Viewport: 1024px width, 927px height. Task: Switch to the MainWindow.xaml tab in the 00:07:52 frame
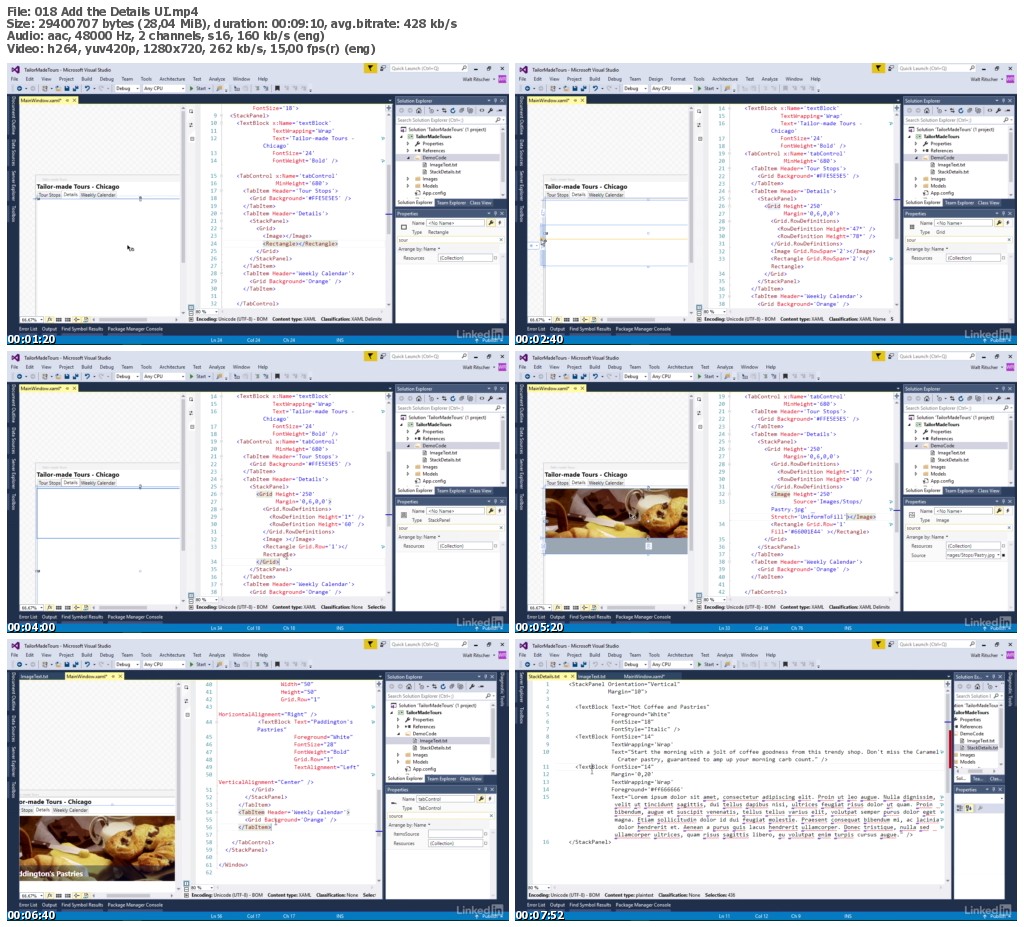pos(644,677)
